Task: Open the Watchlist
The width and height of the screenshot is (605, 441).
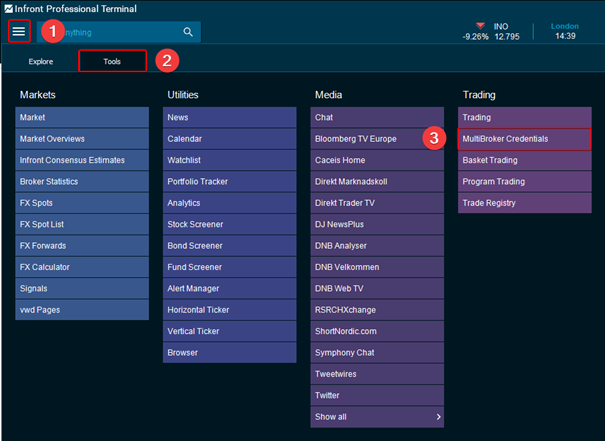Action: (x=230, y=160)
